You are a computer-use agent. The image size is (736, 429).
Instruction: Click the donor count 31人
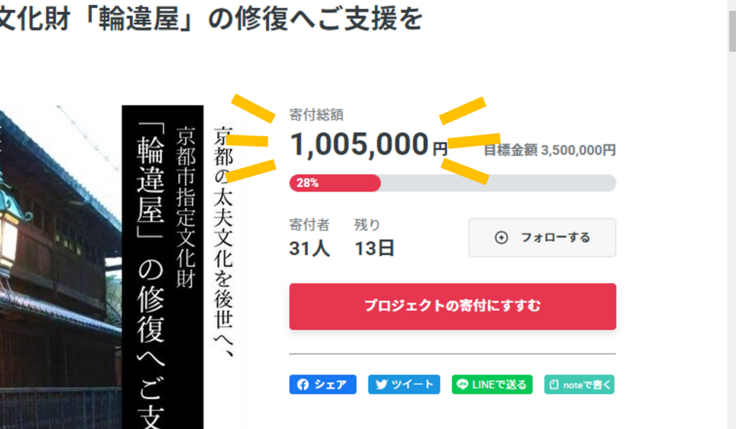tap(309, 248)
